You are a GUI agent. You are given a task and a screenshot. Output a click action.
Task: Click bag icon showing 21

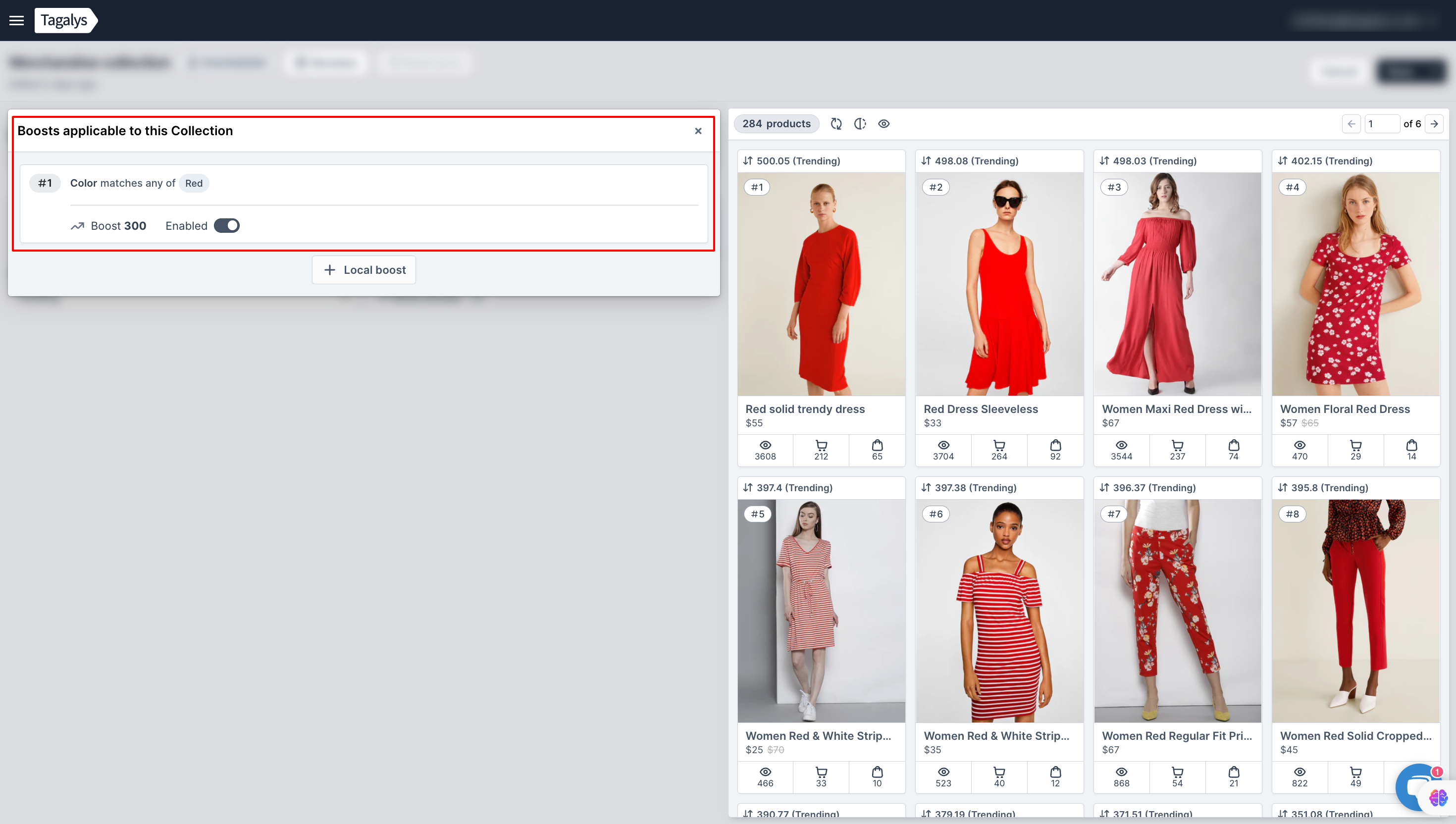(x=1234, y=772)
